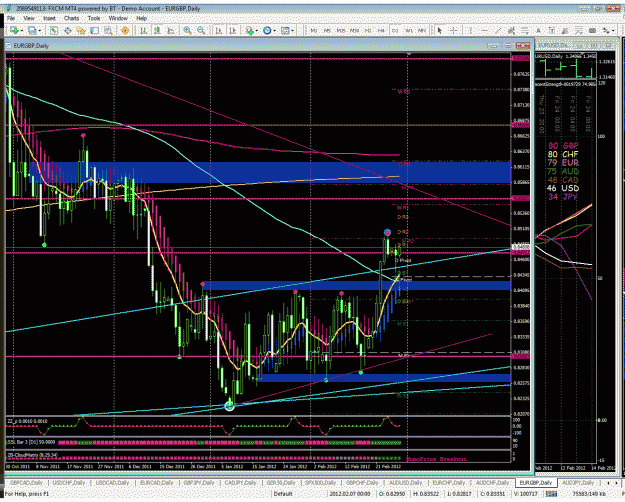Select the Crosshair tool
The image size is (625, 502).
[x=454, y=30]
